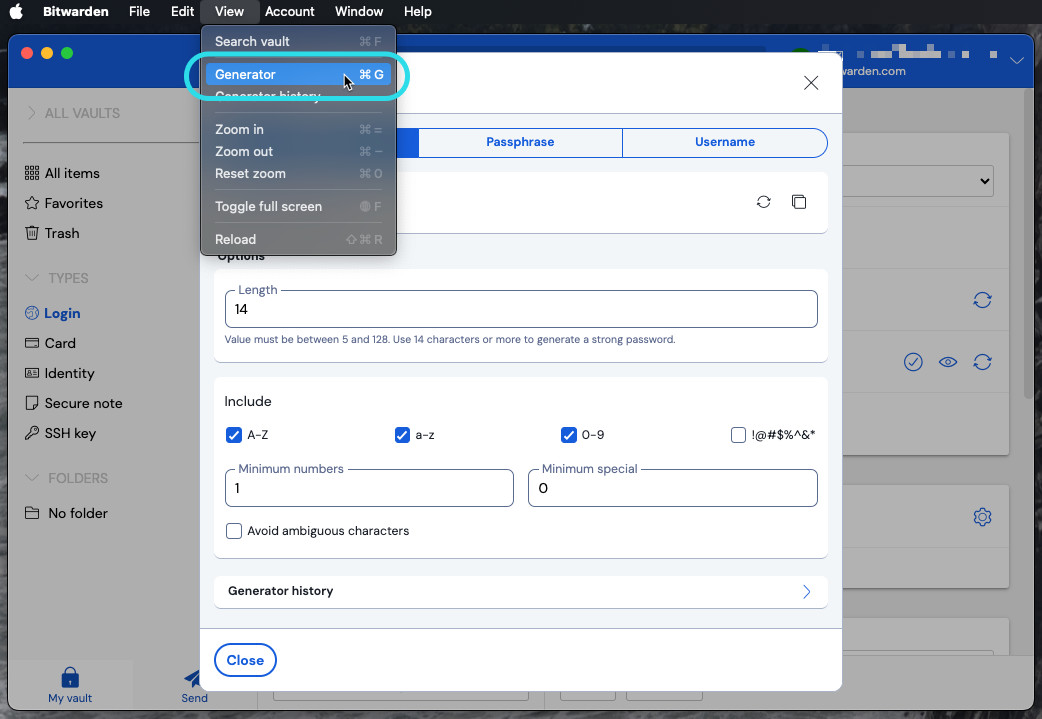Expand the Generator history row
Screen dimensions: 1042x719
[520, 591]
